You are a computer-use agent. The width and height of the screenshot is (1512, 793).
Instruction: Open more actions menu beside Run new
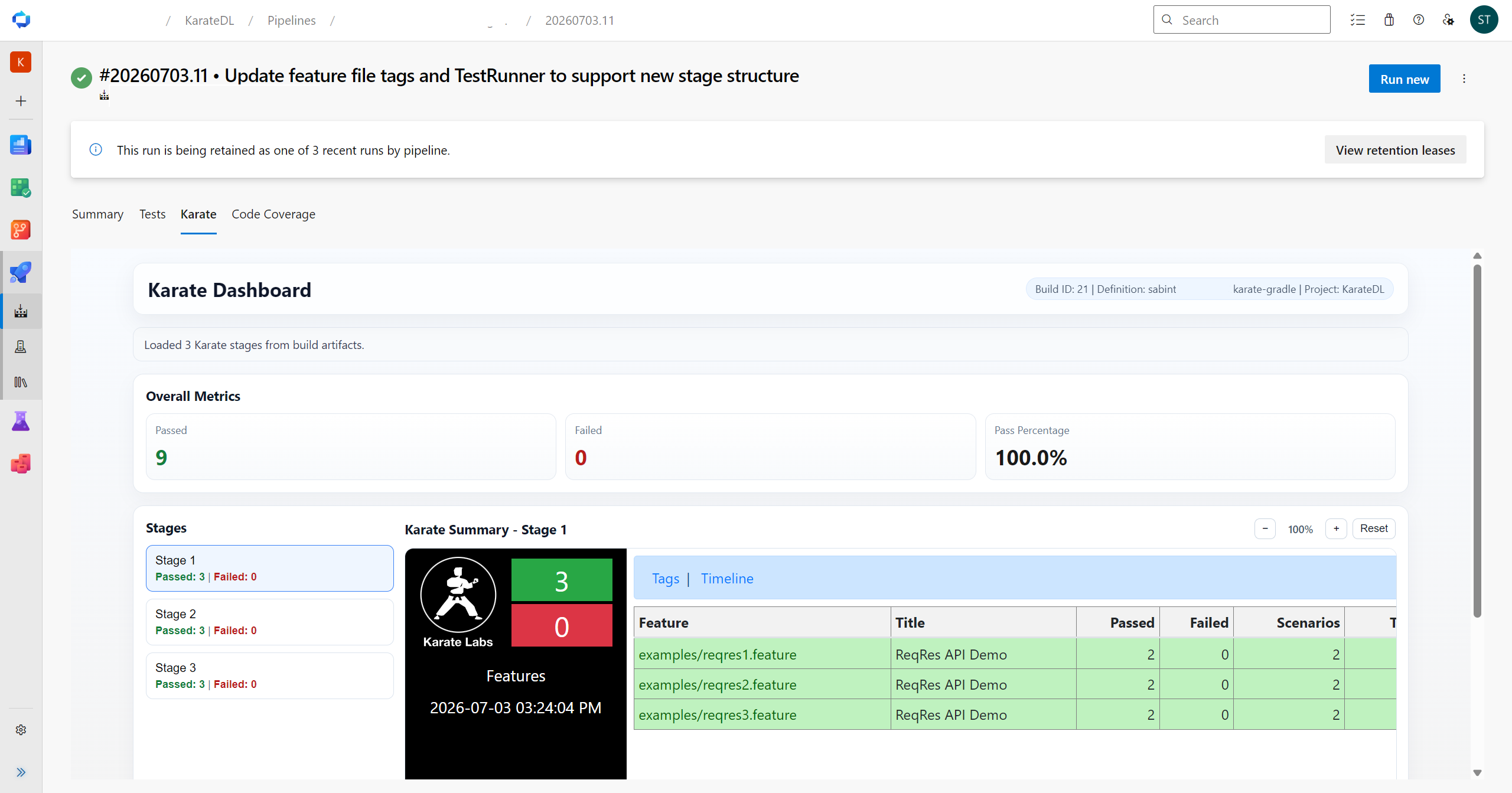click(x=1464, y=79)
